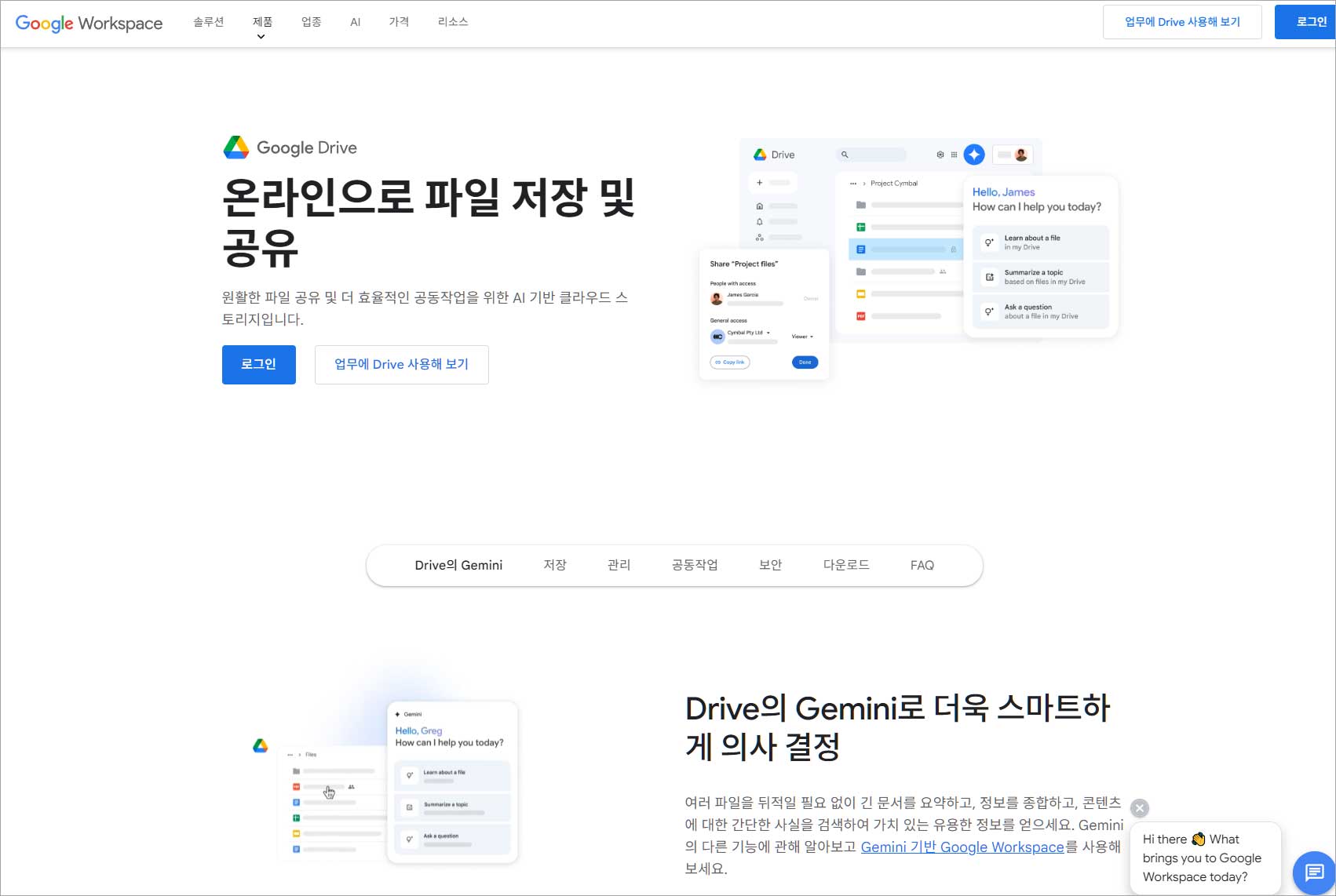Click the Gemini sparkle icon in the Drive mockup
1336x896 pixels.
pos(975,155)
